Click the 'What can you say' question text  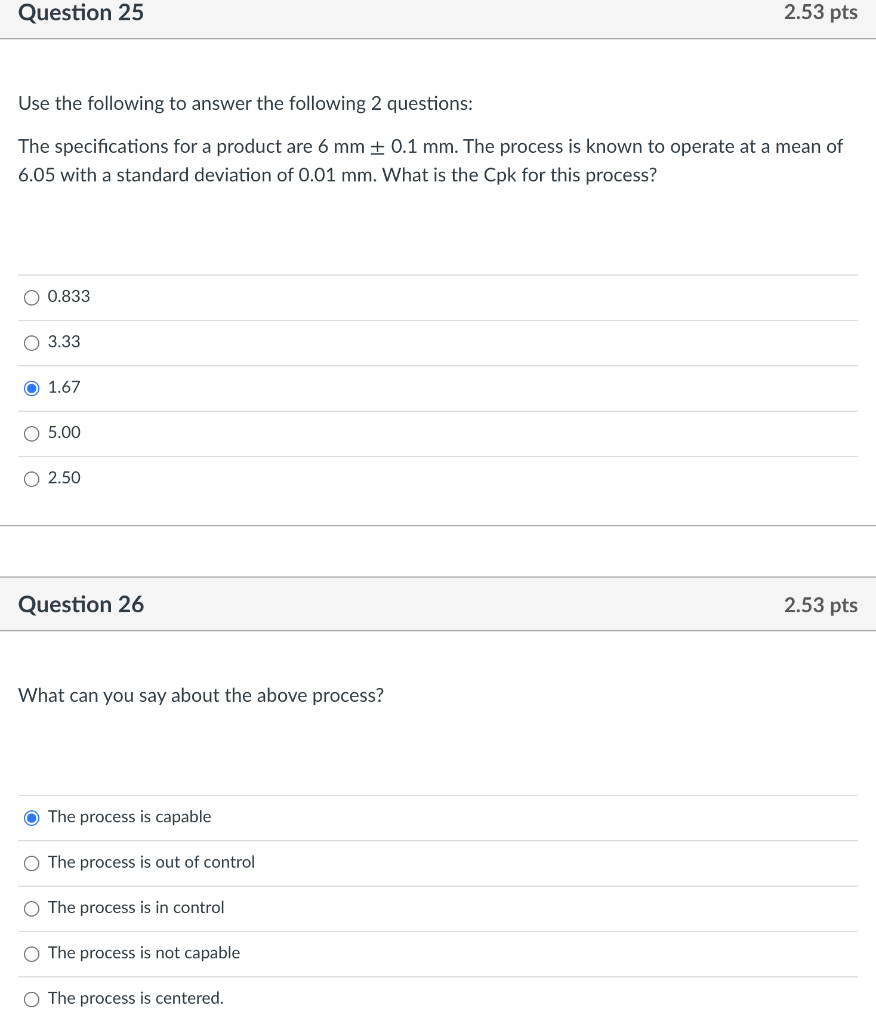pos(200,695)
